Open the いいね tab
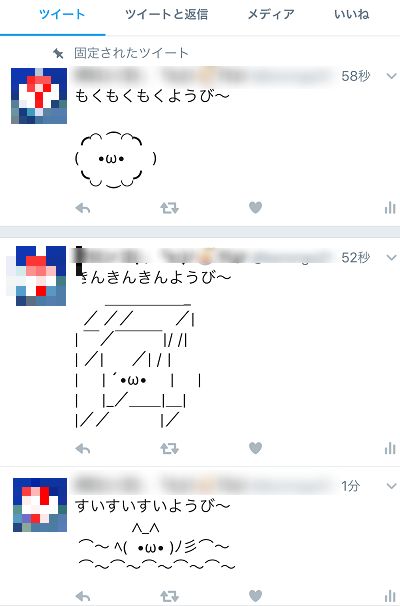The width and height of the screenshot is (400, 606). 352,15
